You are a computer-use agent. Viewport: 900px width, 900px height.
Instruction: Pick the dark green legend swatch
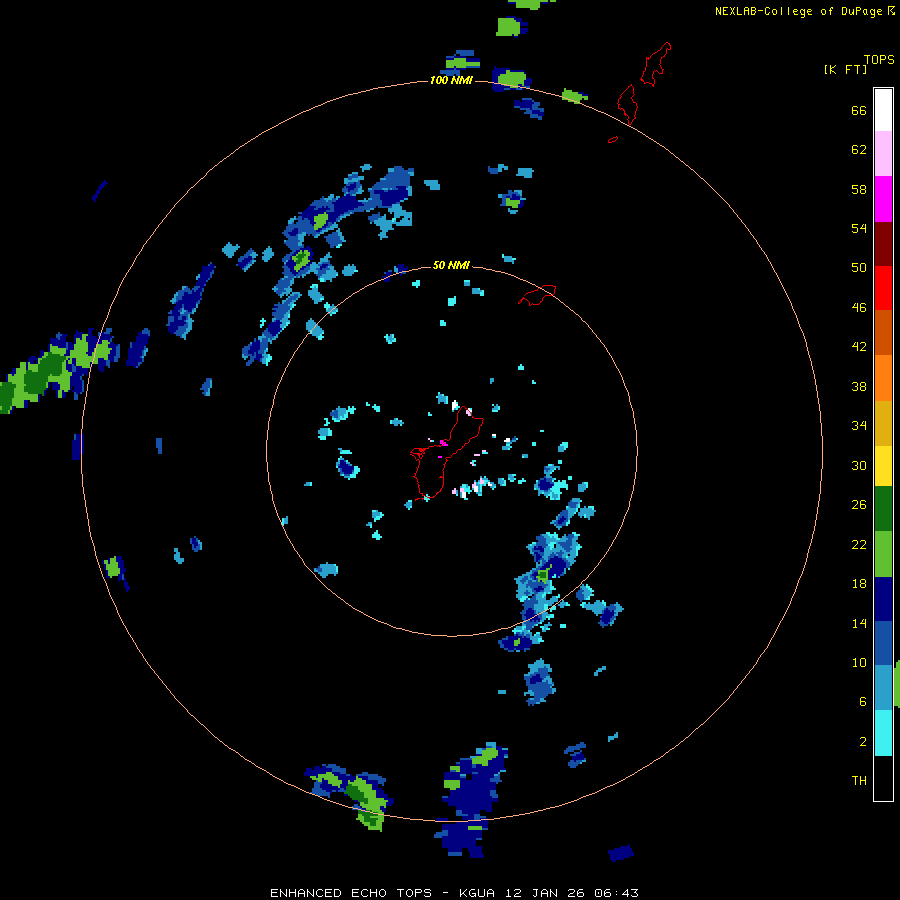883,509
